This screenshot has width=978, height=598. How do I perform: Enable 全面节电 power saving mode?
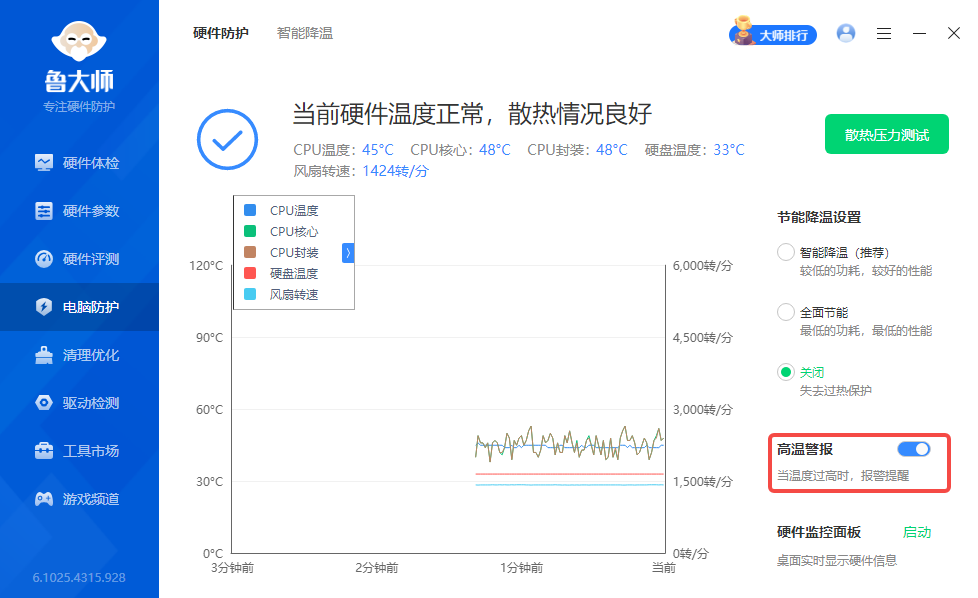(786, 312)
